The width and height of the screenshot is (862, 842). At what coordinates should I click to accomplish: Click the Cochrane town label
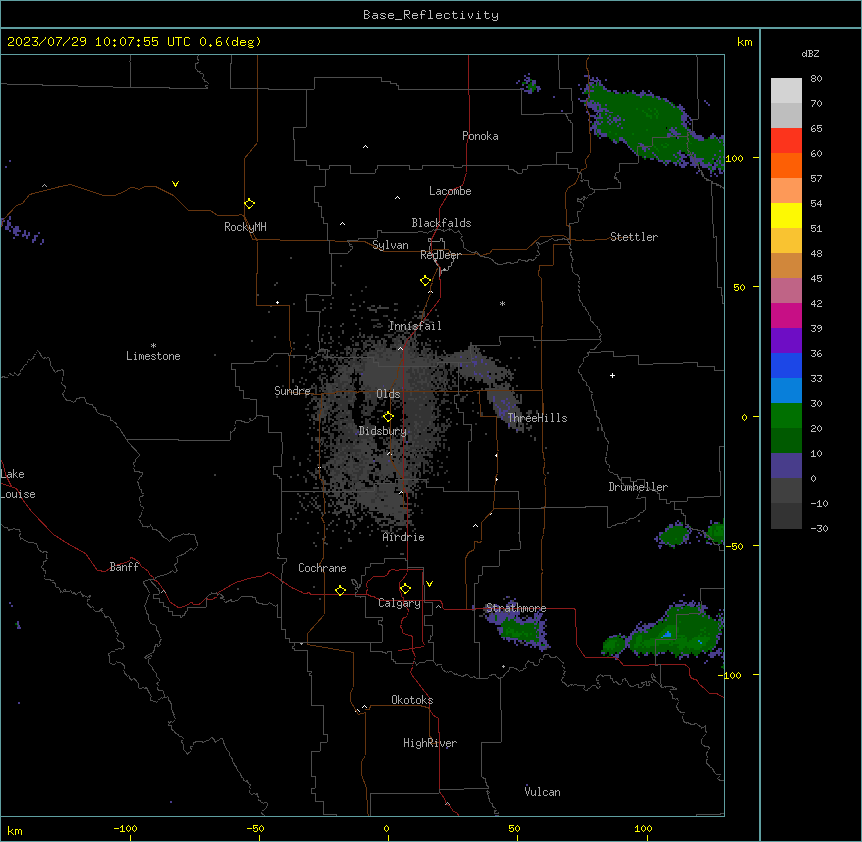(x=322, y=568)
